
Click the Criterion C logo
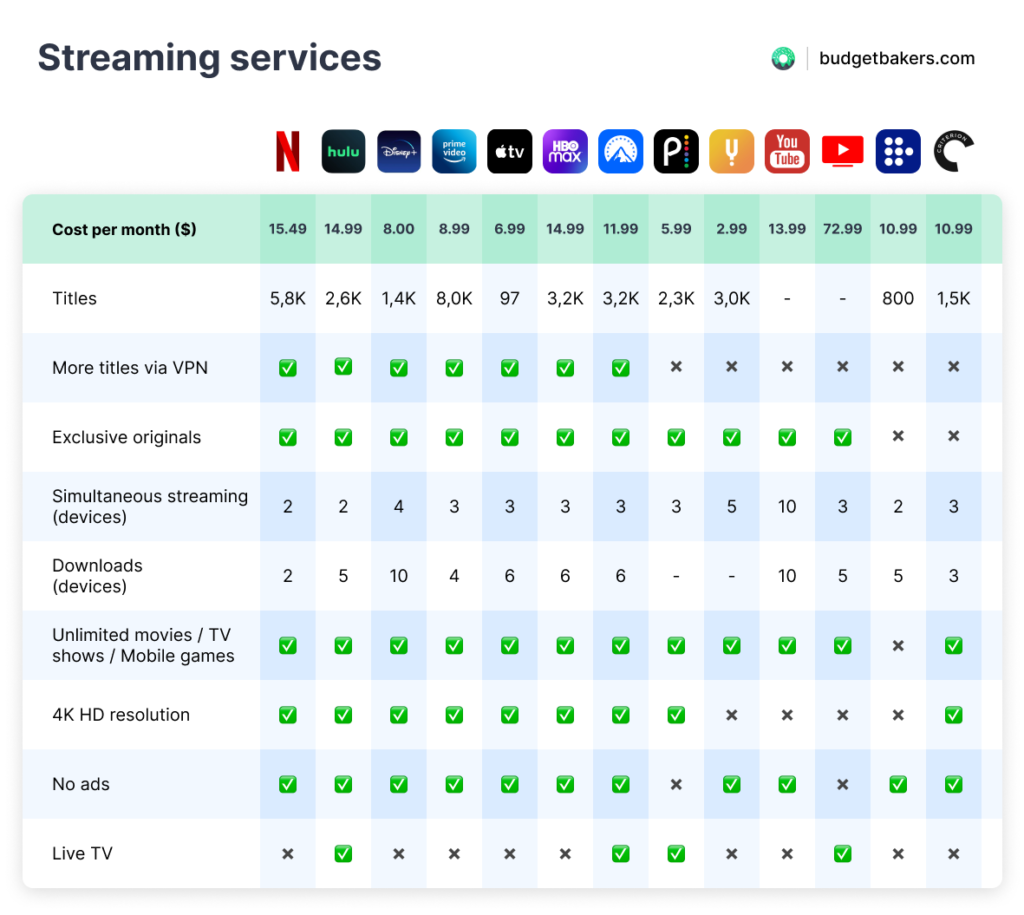tap(953, 152)
